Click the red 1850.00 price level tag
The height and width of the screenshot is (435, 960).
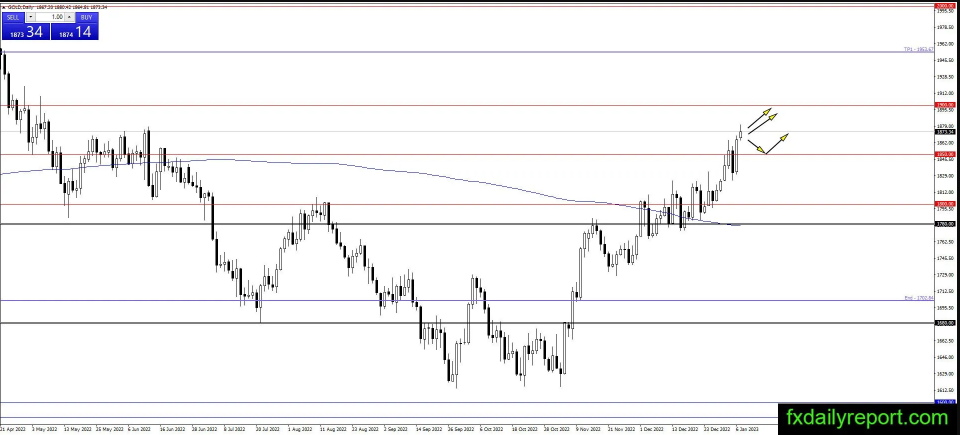tap(945, 154)
